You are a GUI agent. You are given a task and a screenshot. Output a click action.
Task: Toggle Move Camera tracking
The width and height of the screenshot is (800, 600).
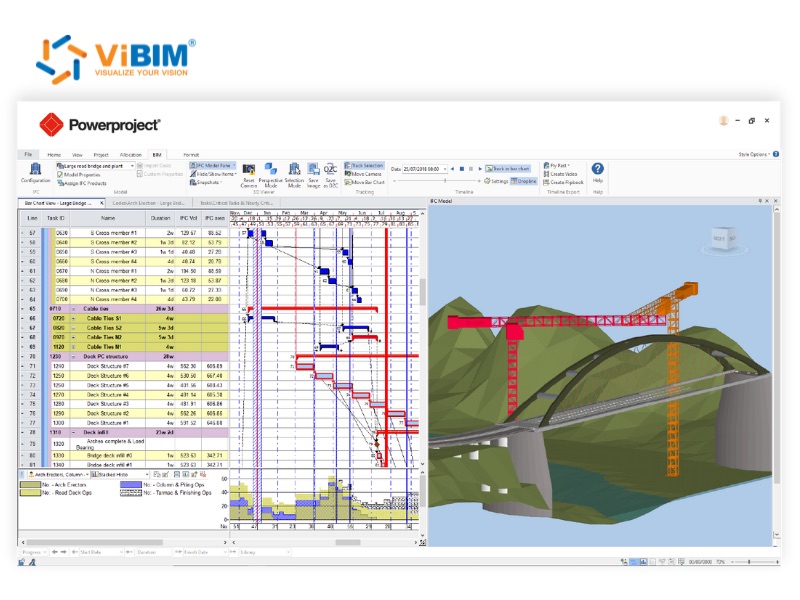pyautogui.click(x=363, y=174)
